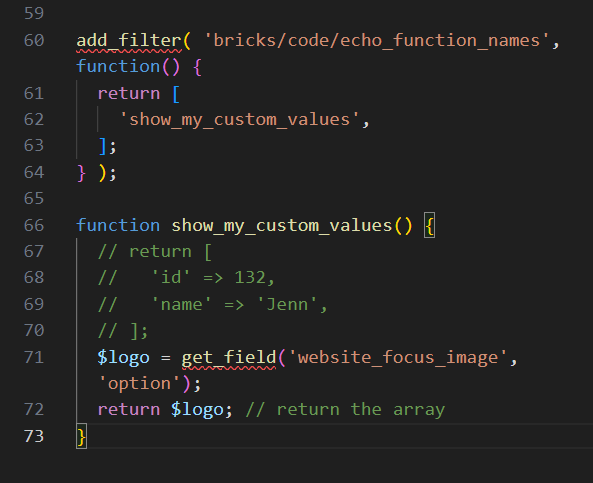Image resolution: width=593 pixels, height=483 pixels.
Task: Click line number 71 in gutter
Action: (x=34, y=357)
